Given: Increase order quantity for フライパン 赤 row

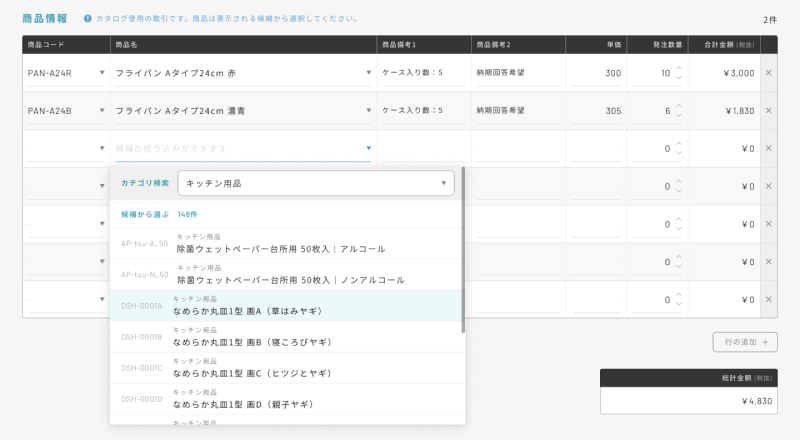Looking at the screenshot, I should [679, 68].
